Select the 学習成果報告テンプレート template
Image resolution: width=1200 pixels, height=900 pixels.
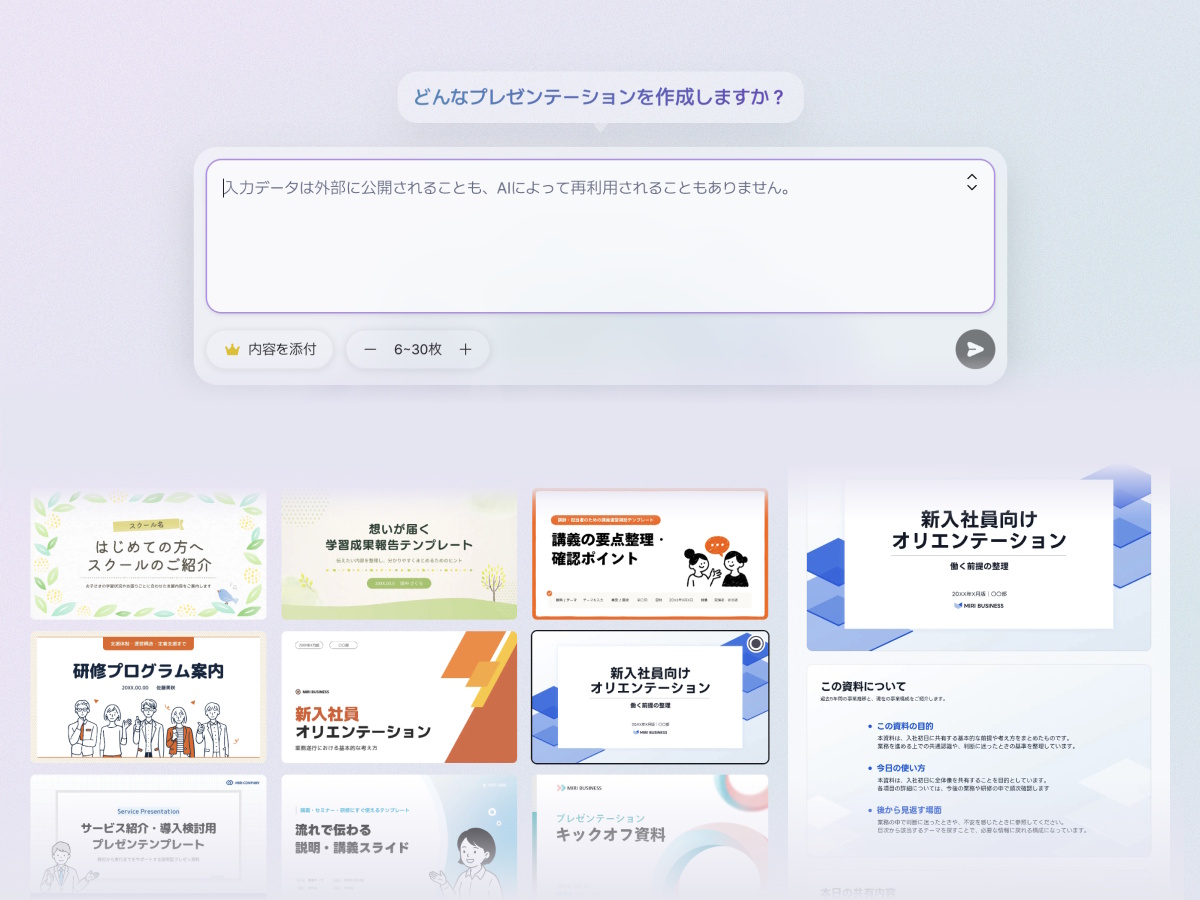399,555
